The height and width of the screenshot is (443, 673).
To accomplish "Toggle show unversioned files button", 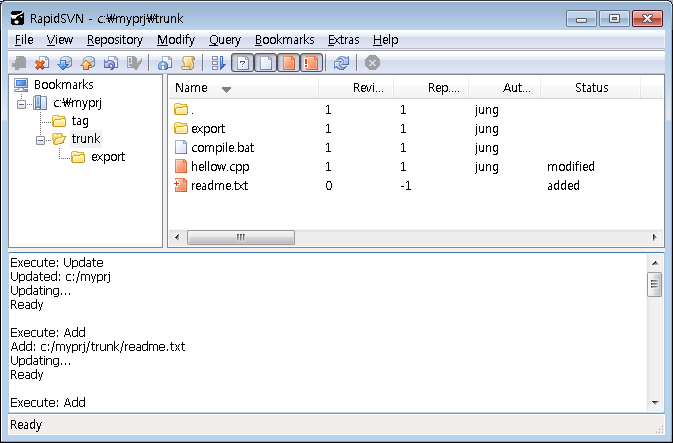I will pos(243,63).
